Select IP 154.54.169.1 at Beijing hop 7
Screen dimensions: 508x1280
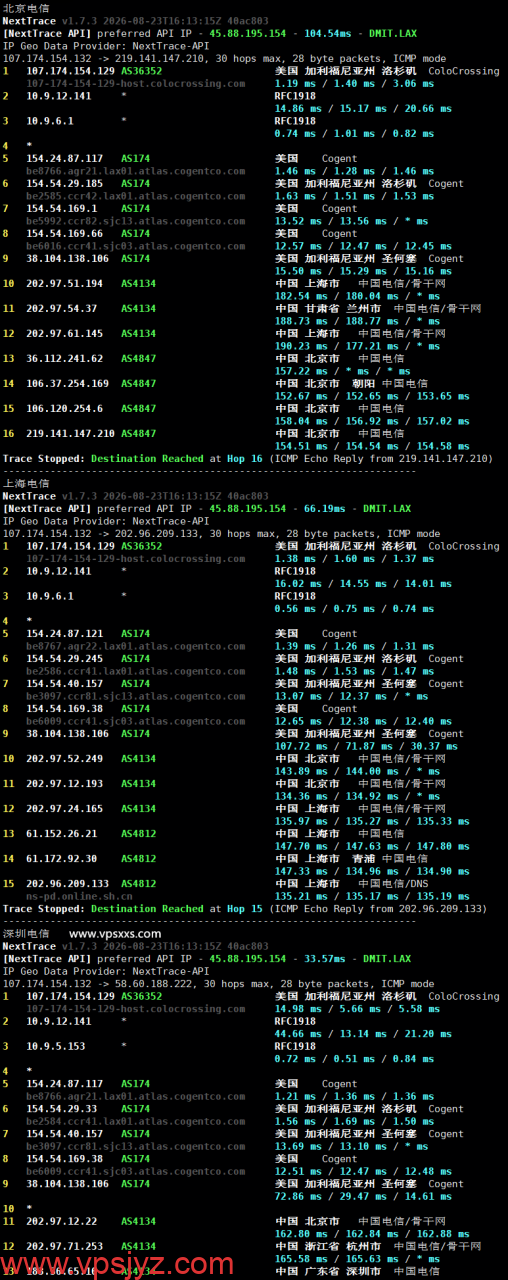pyautogui.click(x=61, y=208)
